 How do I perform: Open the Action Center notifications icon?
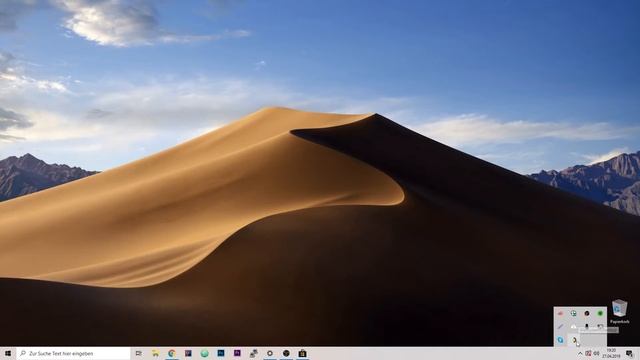pos(630,353)
